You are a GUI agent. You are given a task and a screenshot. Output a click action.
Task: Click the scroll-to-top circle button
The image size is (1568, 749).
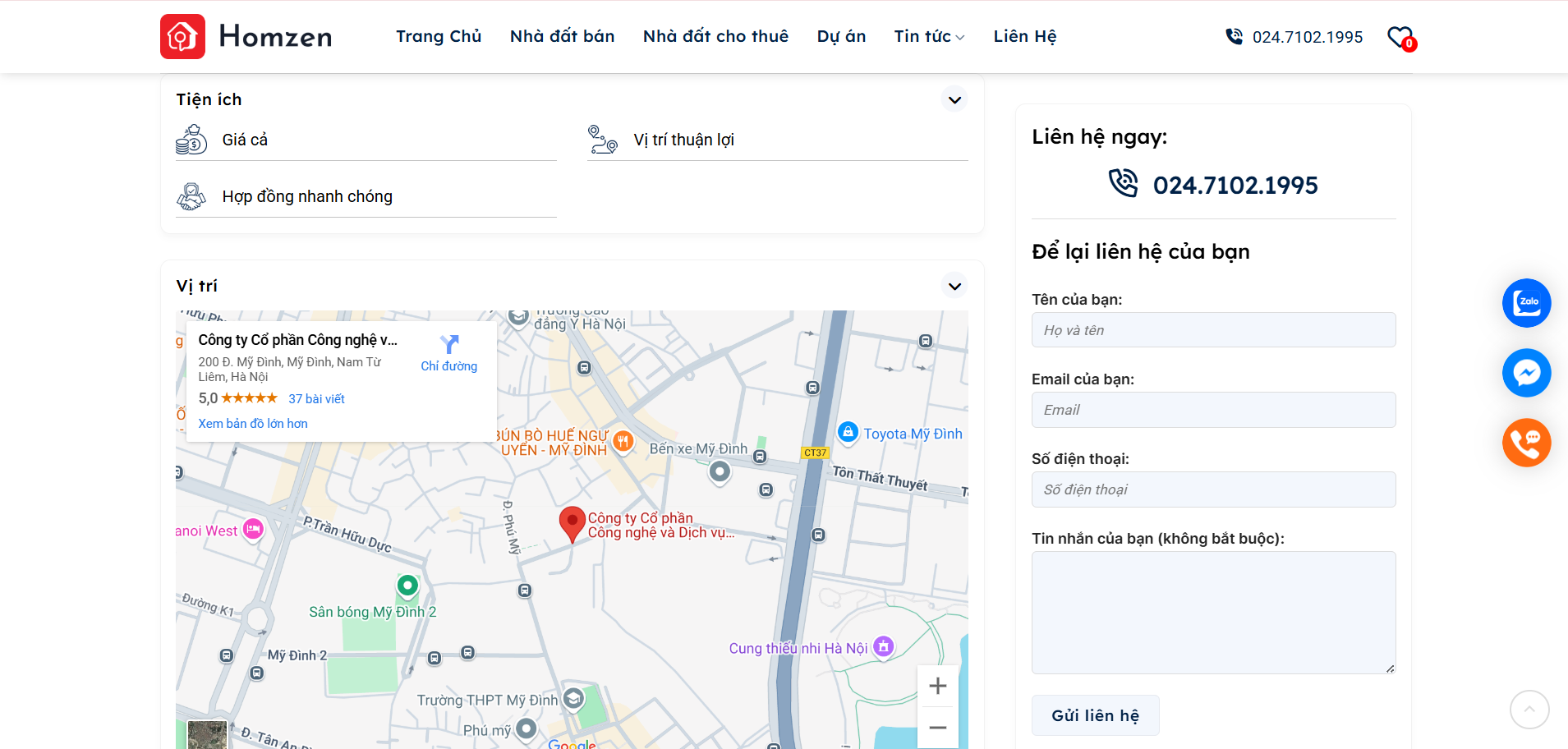coord(1529,709)
